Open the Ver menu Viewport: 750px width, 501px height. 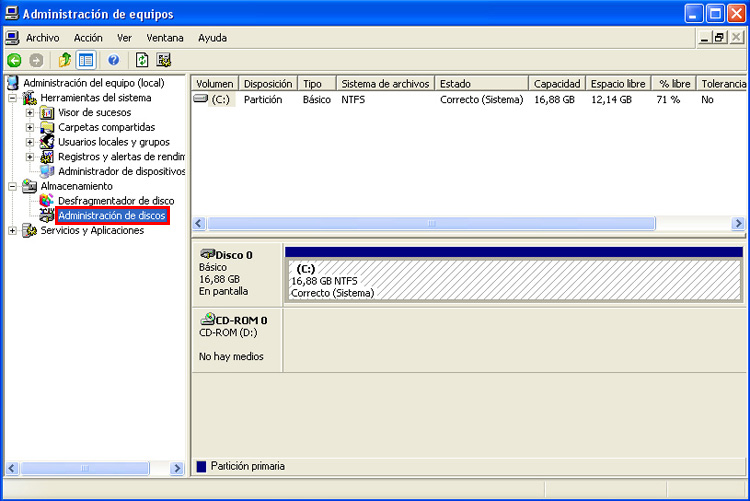[124, 38]
